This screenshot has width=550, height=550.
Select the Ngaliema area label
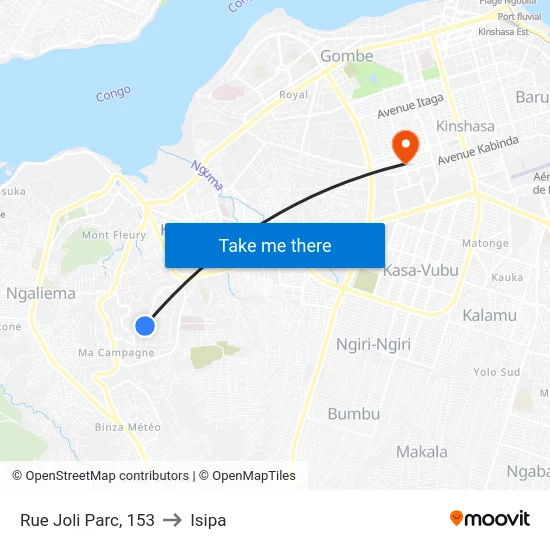(x=41, y=294)
